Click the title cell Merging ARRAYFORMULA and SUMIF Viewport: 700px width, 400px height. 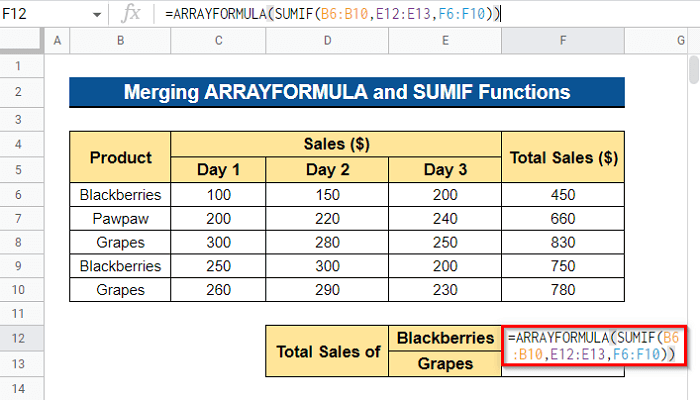point(346,93)
